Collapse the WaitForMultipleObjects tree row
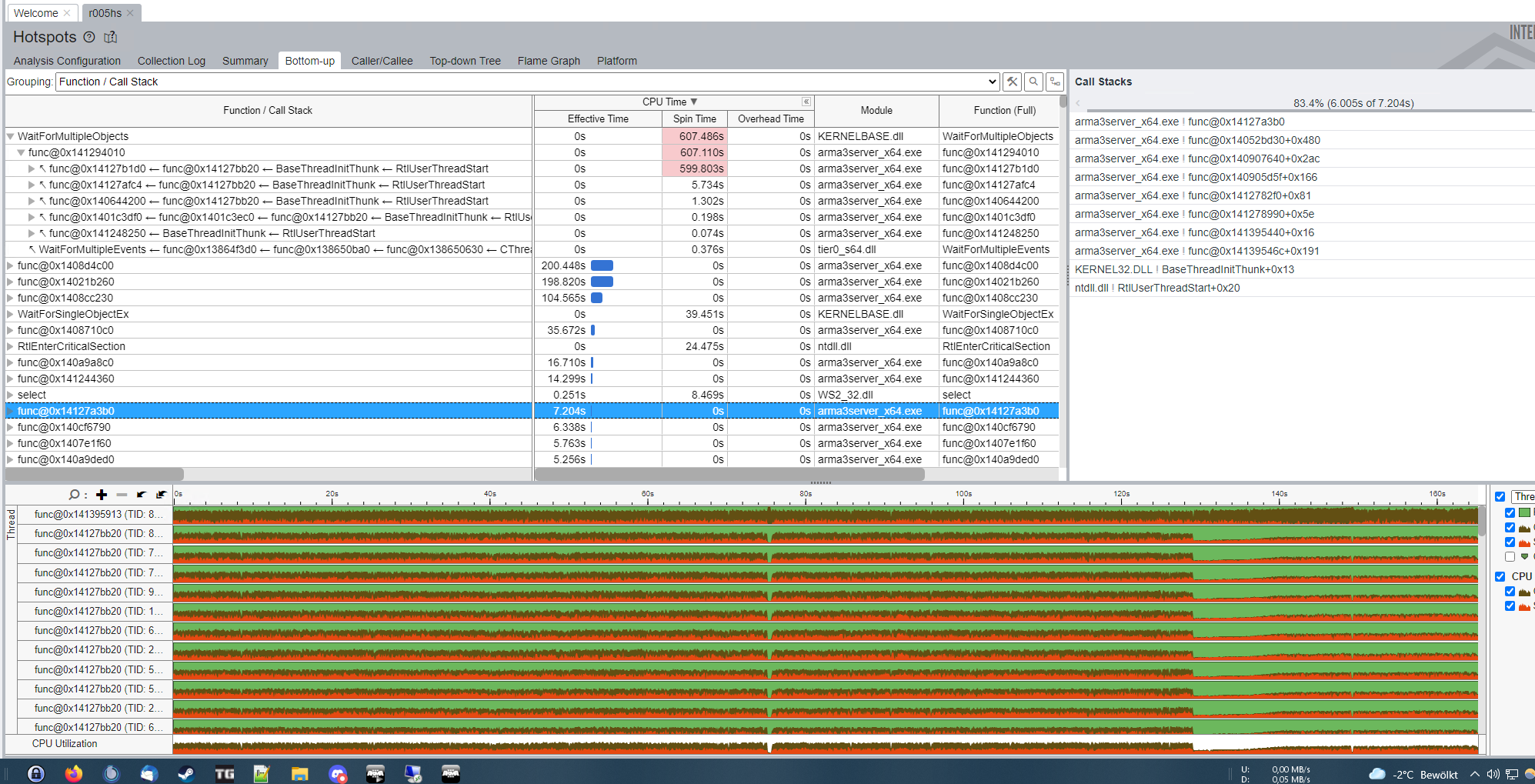 [11, 136]
